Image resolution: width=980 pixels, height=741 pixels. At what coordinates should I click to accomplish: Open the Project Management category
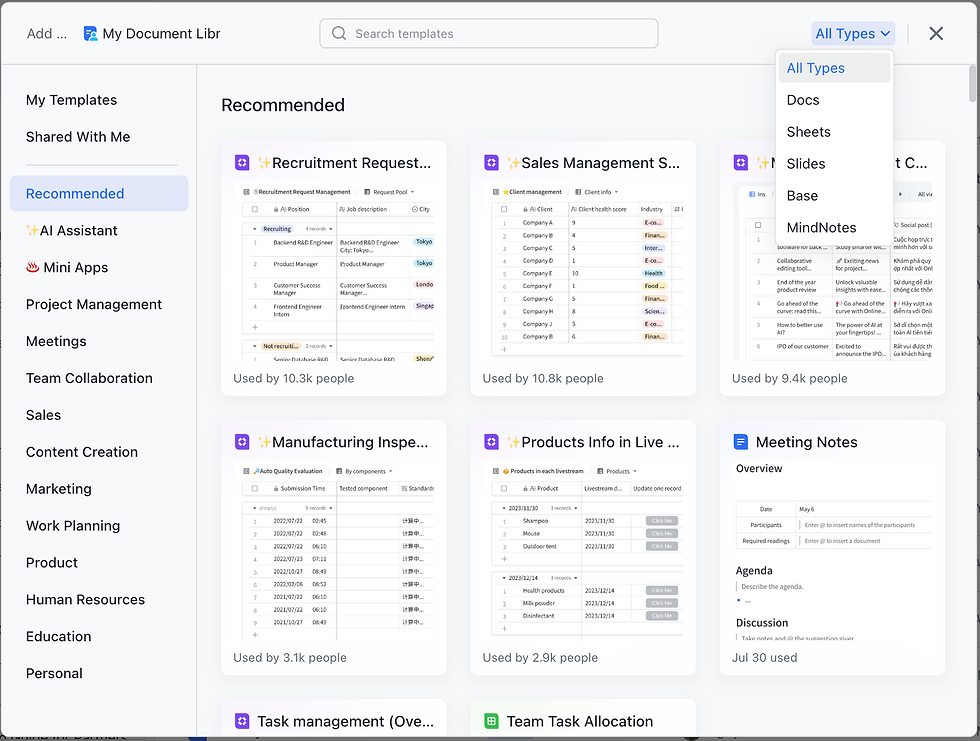coord(99,304)
